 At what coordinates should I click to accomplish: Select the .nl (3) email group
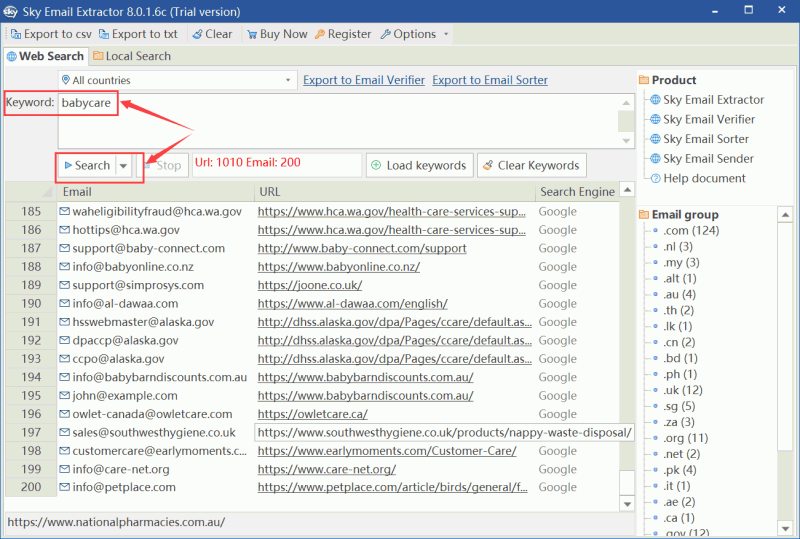678,247
